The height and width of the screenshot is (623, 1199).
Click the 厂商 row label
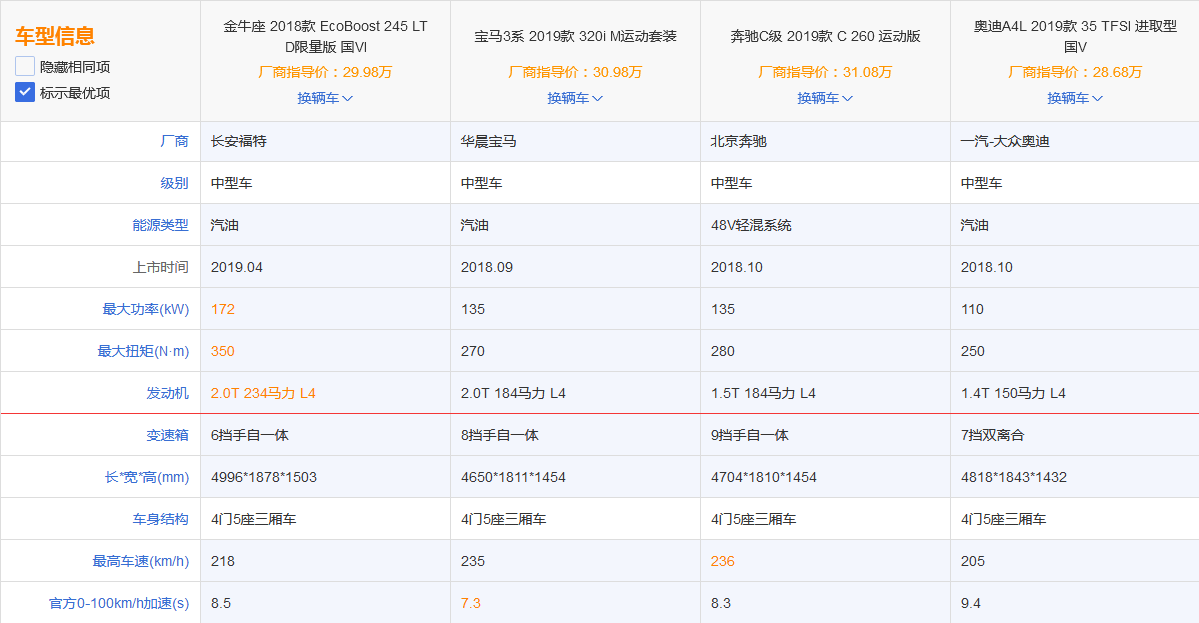(174, 142)
